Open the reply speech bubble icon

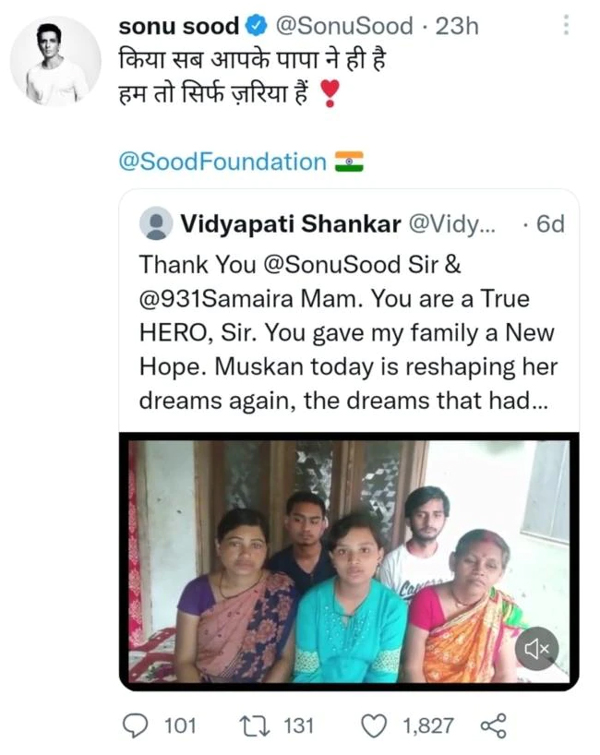click(136, 724)
